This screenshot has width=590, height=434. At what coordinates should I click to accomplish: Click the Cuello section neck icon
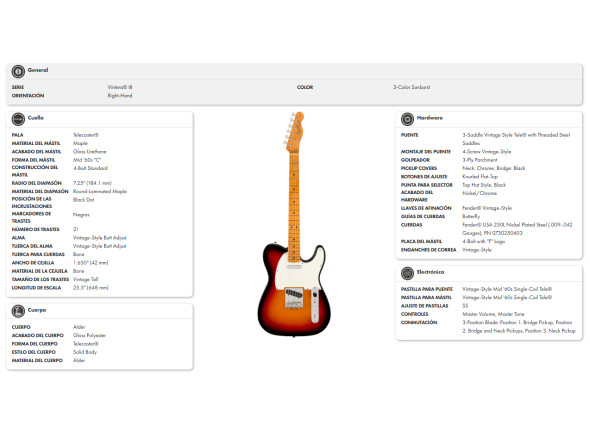pos(18,119)
